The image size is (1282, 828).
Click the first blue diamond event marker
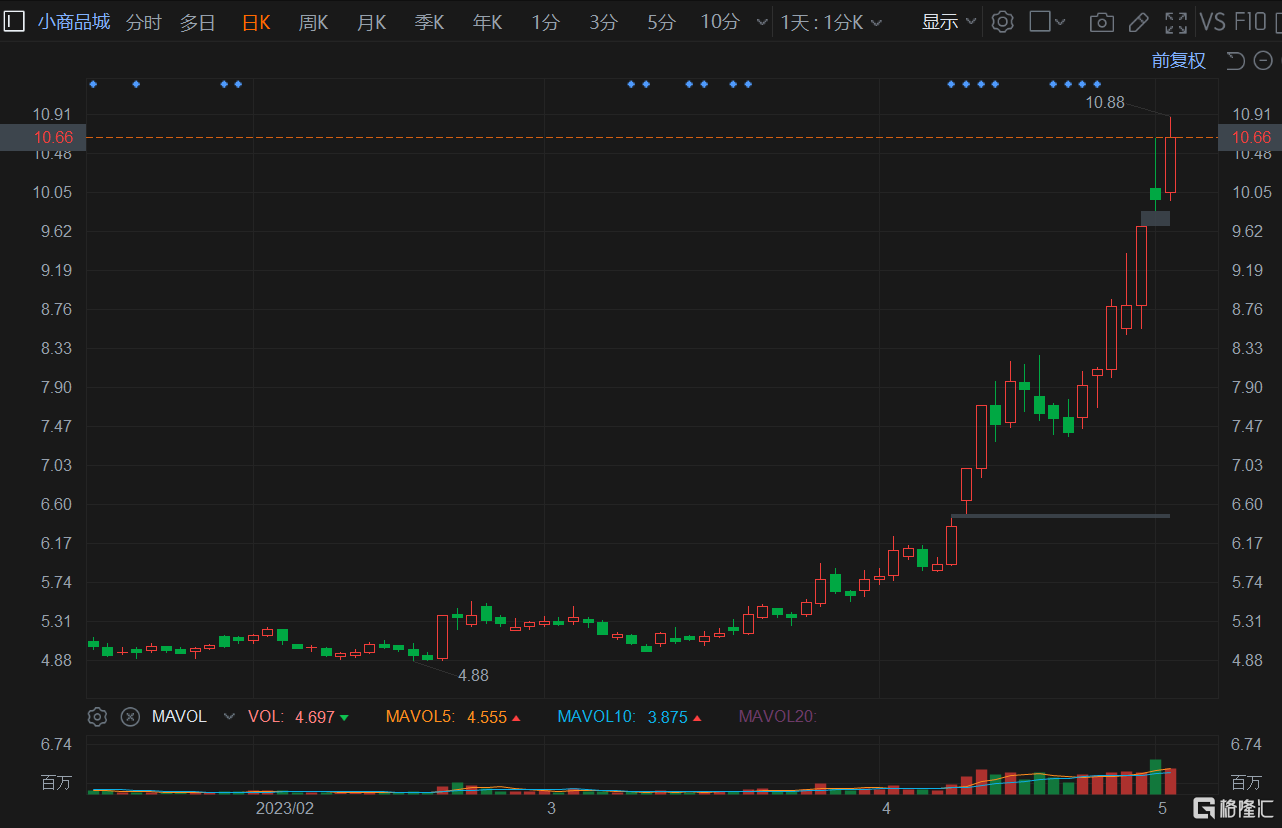click(93, 84)
